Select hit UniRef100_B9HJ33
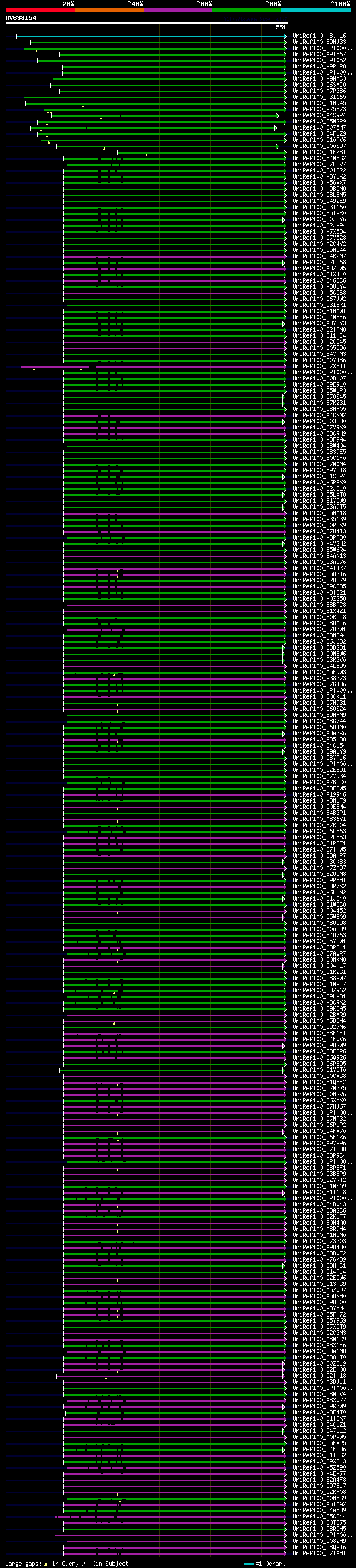This screenshot has height=1568, width=356. click(319, 42)
